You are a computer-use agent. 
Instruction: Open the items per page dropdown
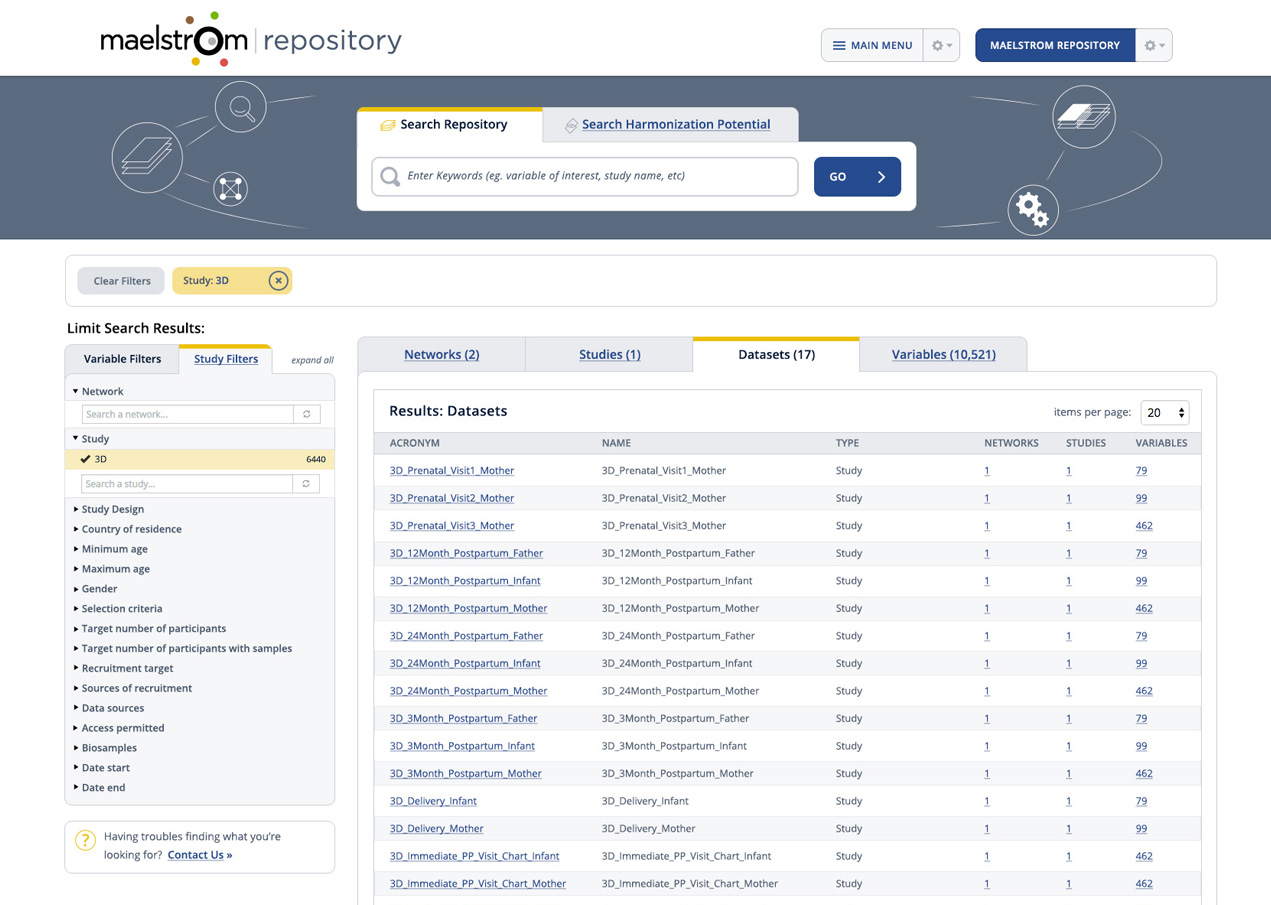click(x=1165, y=413)
